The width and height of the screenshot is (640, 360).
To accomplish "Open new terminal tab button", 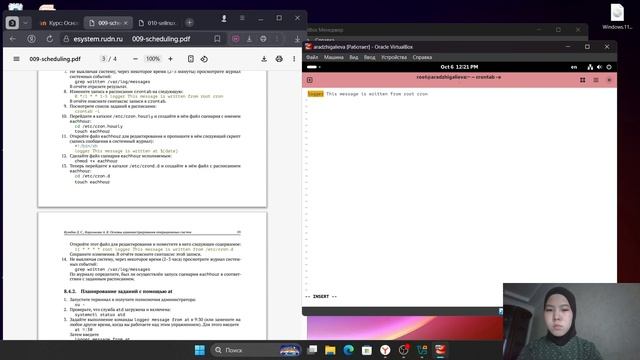I will coord(310,80).
